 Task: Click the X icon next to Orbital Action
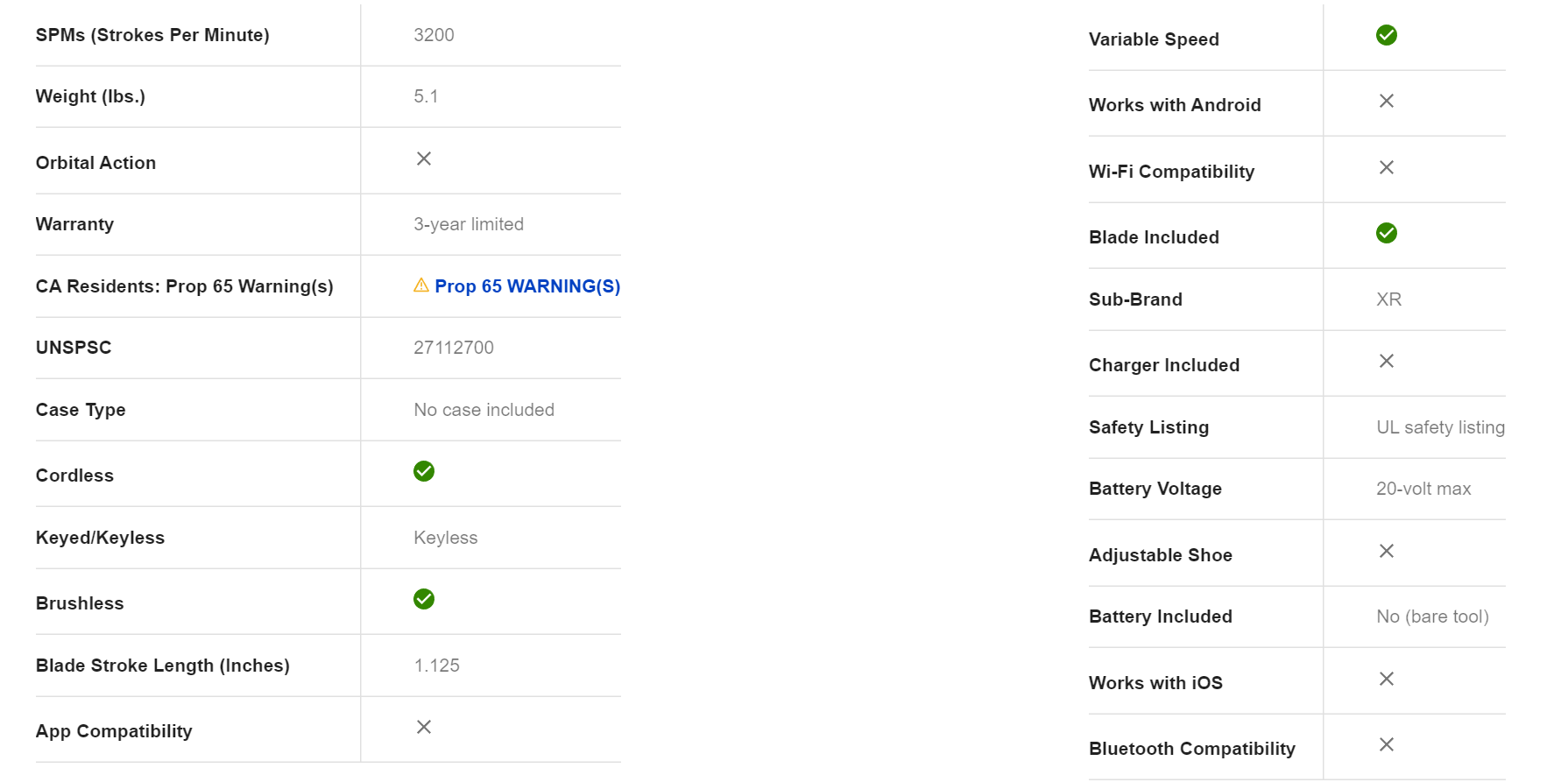click(424, 159)
